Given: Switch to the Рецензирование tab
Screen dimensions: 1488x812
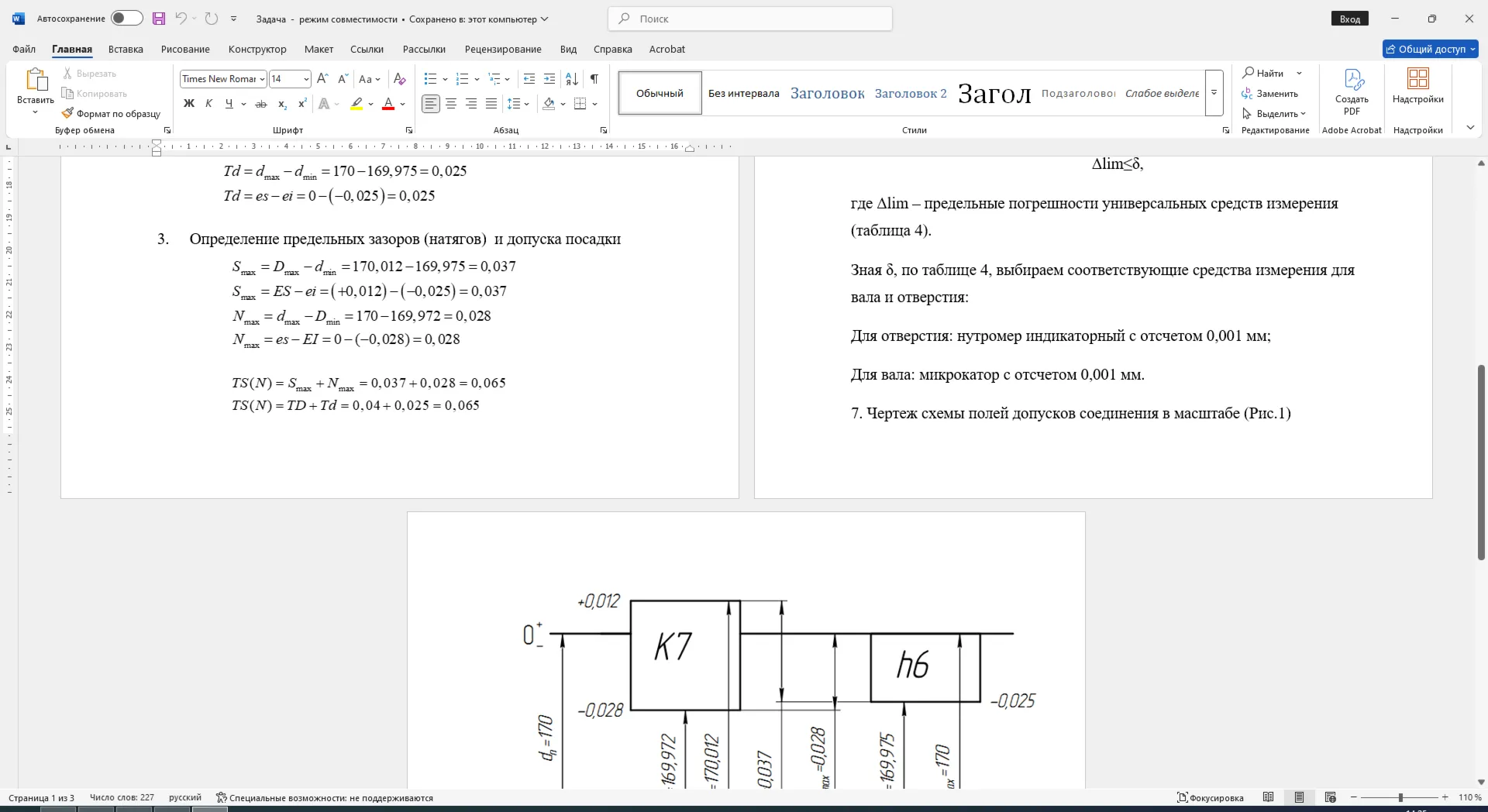Looking at the screenshot, I should tap(503, 49).
